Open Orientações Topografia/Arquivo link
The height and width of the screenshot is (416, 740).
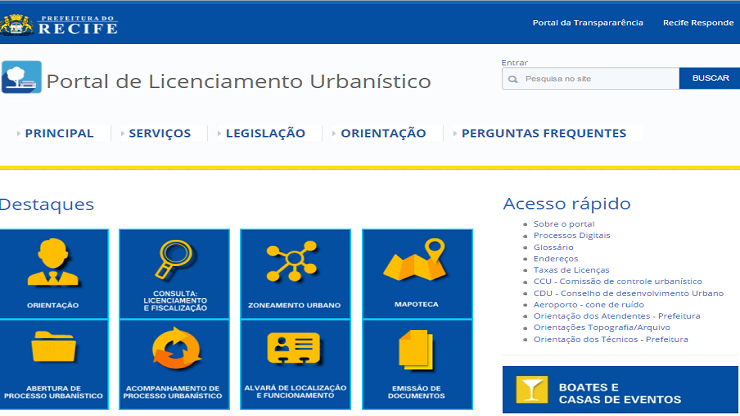click(x=602, y=327)
